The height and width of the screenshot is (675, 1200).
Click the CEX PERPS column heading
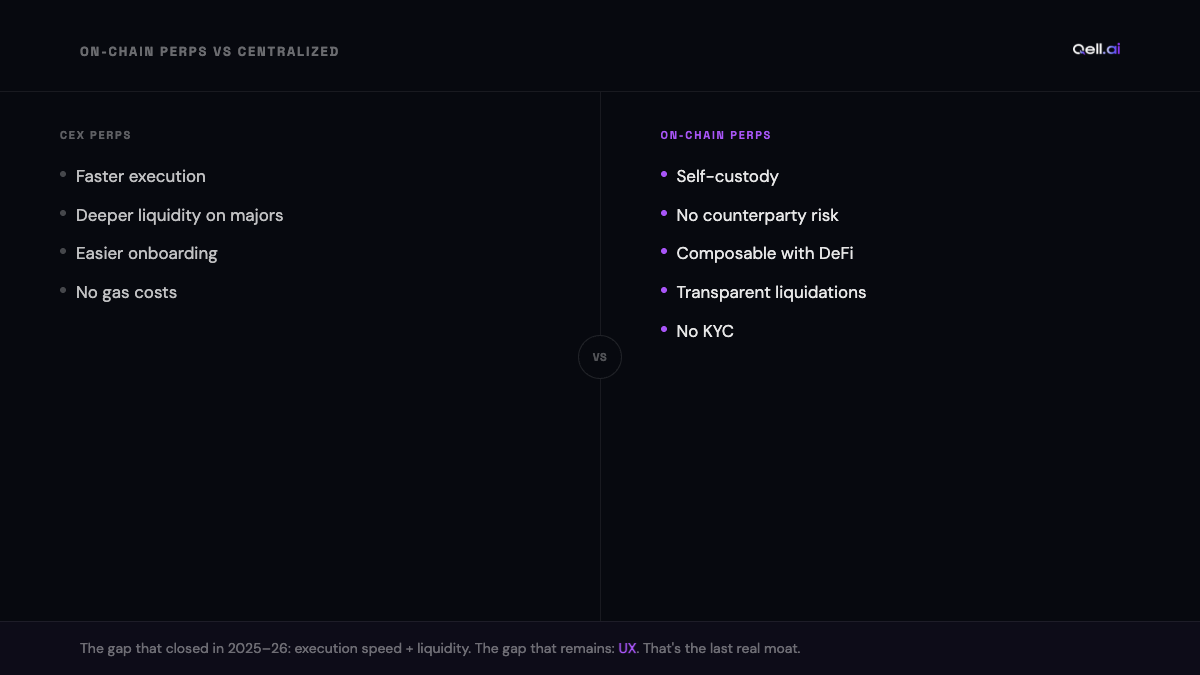click(95, 135)
